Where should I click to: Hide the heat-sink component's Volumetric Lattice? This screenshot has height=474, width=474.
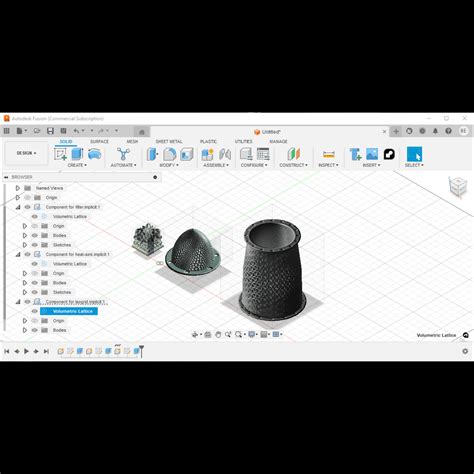[x=35, y=264]
